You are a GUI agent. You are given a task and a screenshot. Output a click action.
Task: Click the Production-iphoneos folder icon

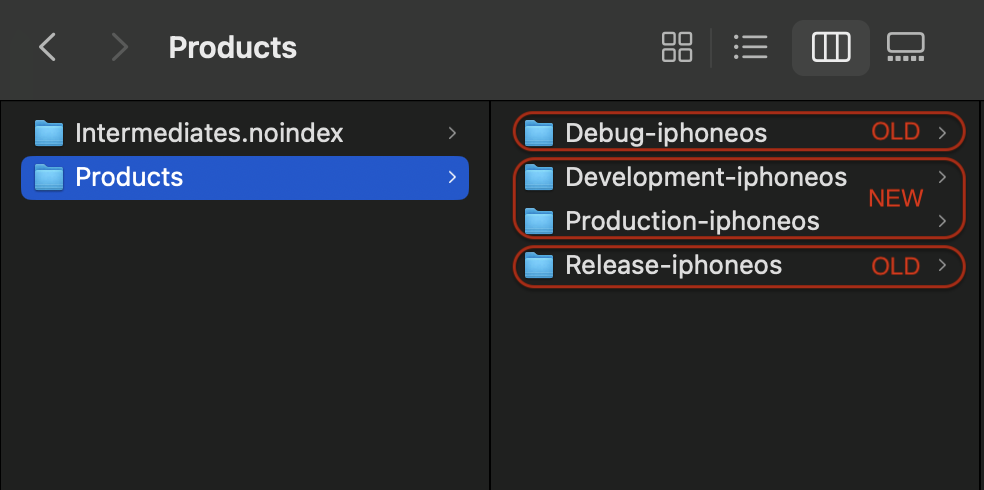538,221
